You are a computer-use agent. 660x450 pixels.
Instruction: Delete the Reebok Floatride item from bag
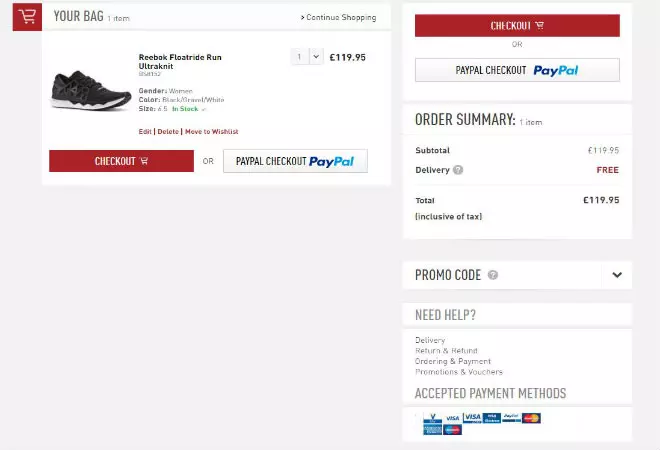point(168,131)
